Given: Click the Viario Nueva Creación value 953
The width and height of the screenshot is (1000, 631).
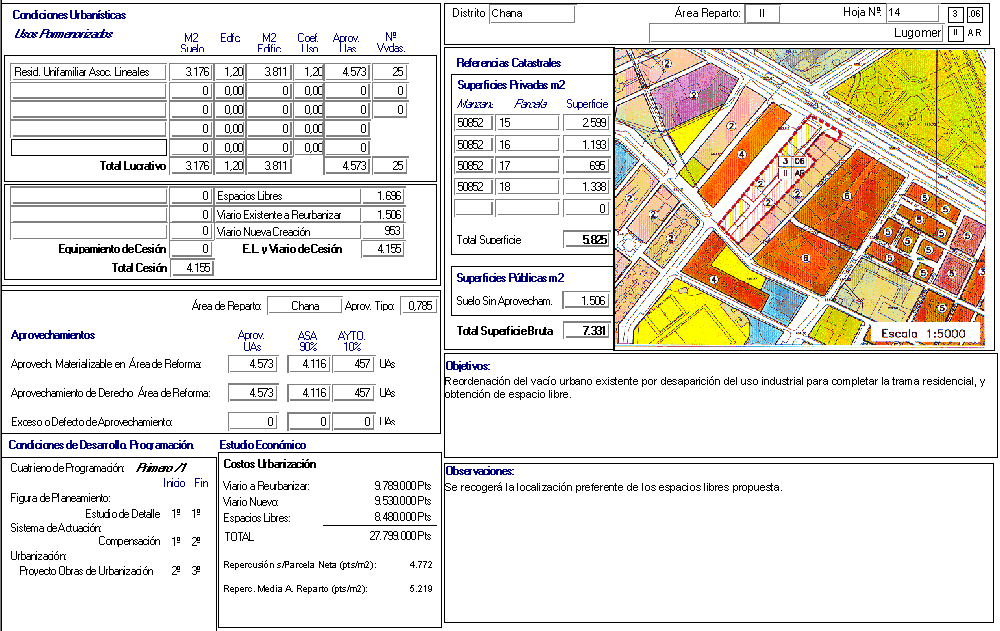Looking at the screenshot, I should (382, 232).
